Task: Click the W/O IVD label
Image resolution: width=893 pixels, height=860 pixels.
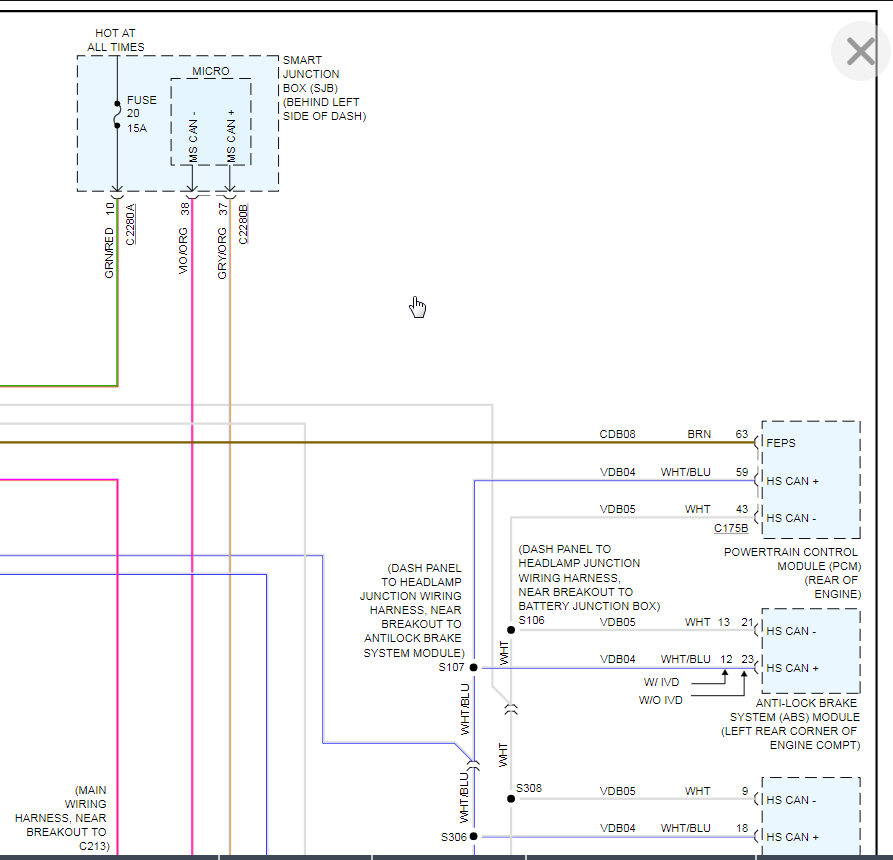Action: [x=660, y=700]
